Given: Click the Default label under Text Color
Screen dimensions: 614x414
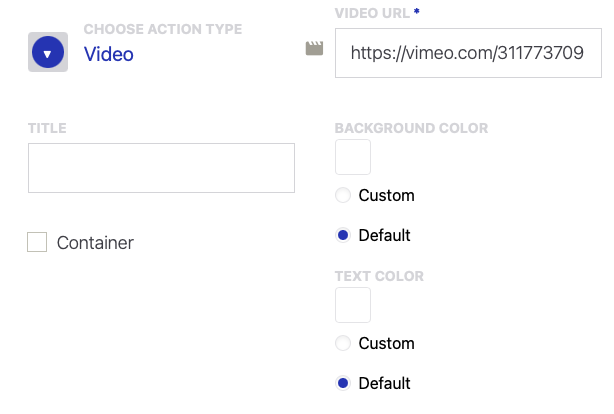Looking at the screenshot, I should tap(384, 383).
